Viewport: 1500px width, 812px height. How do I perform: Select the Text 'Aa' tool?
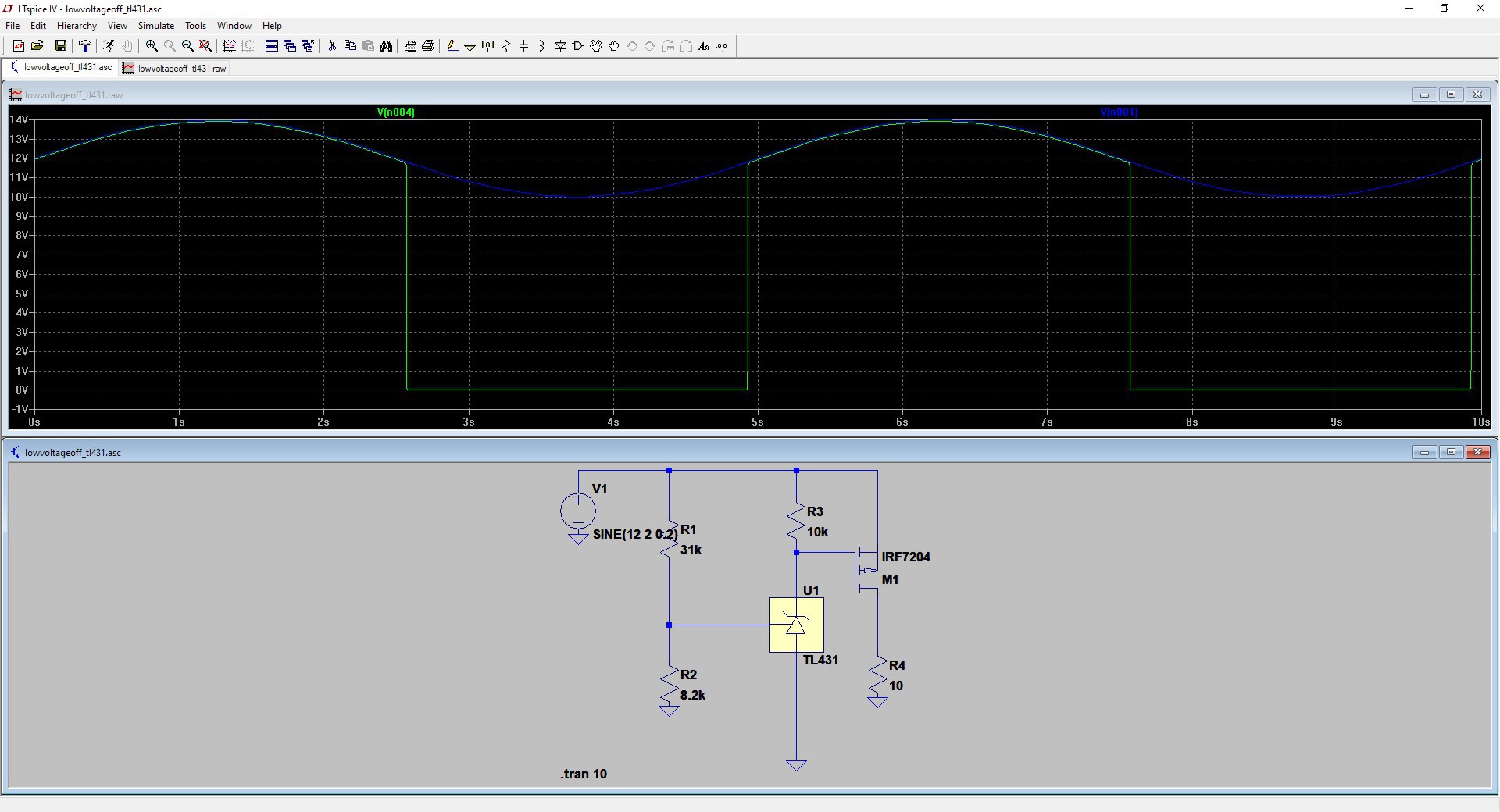click(704, 46)
